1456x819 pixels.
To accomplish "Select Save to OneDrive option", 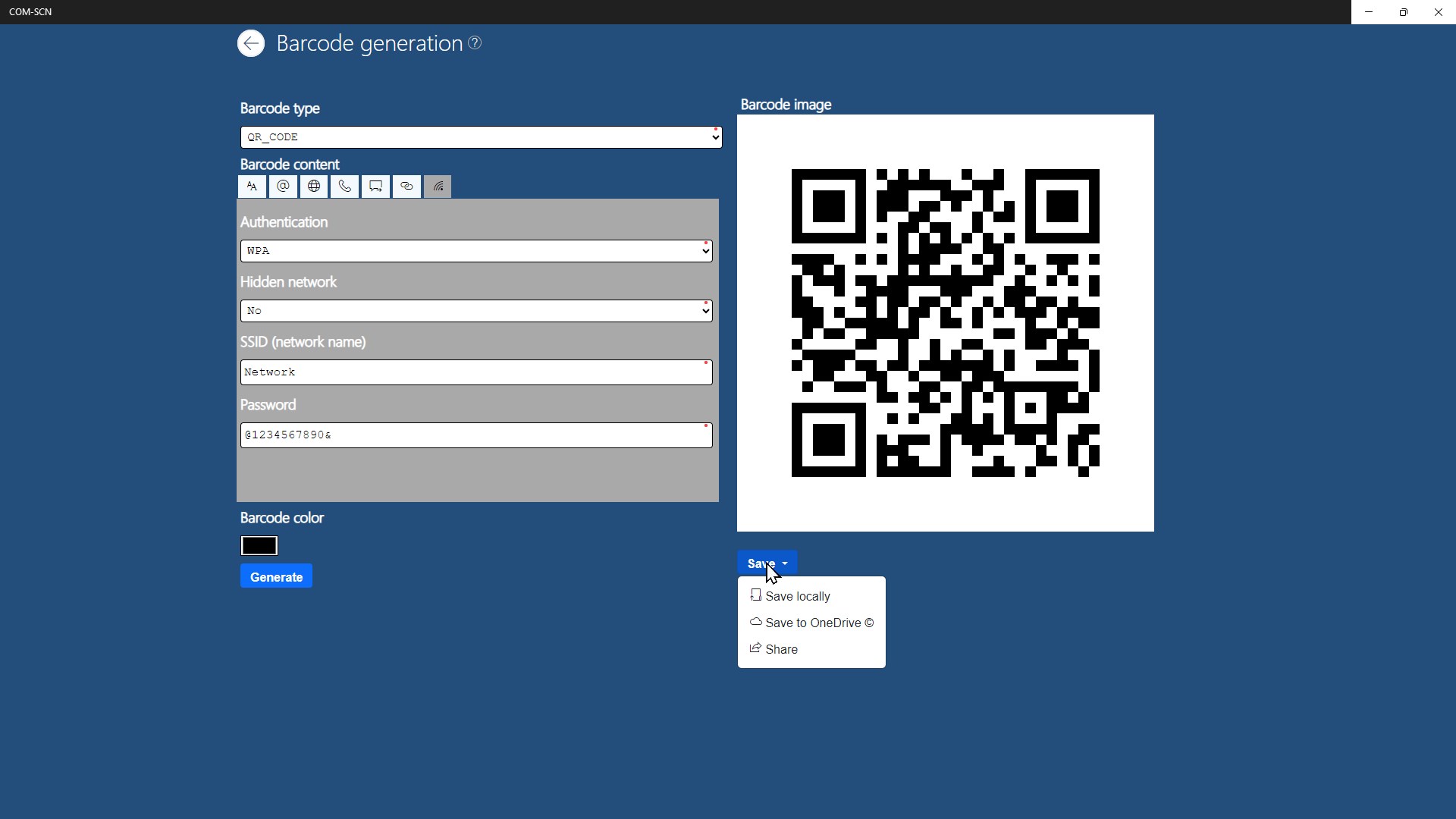I will point(818,623).
